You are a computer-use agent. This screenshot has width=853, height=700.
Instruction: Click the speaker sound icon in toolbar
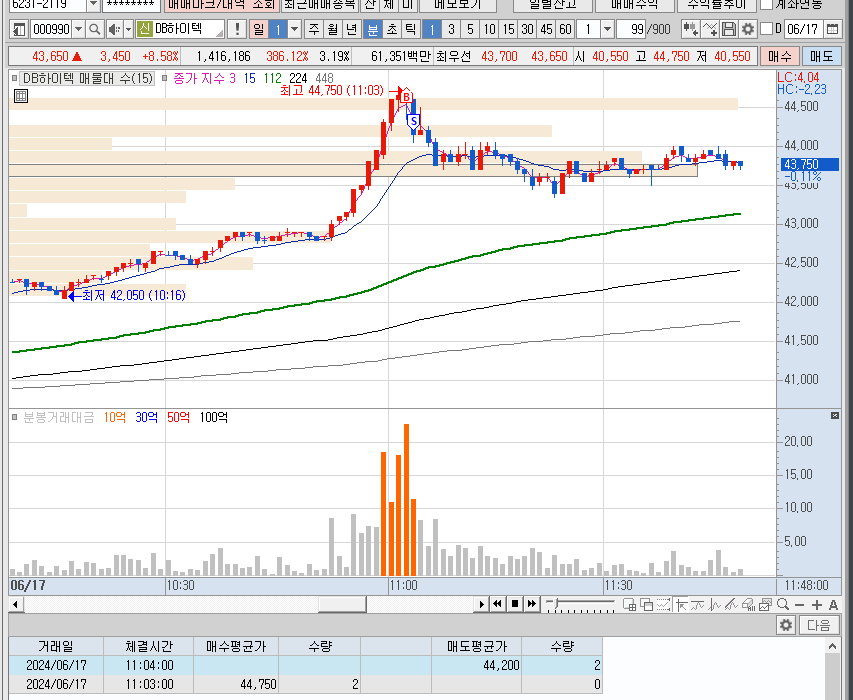113,29
